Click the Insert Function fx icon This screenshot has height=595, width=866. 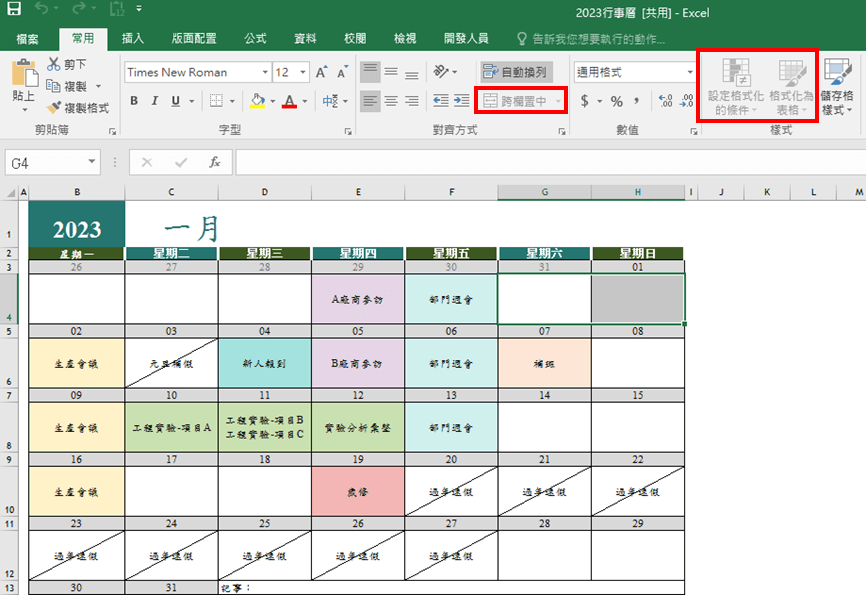click(214, 162)
